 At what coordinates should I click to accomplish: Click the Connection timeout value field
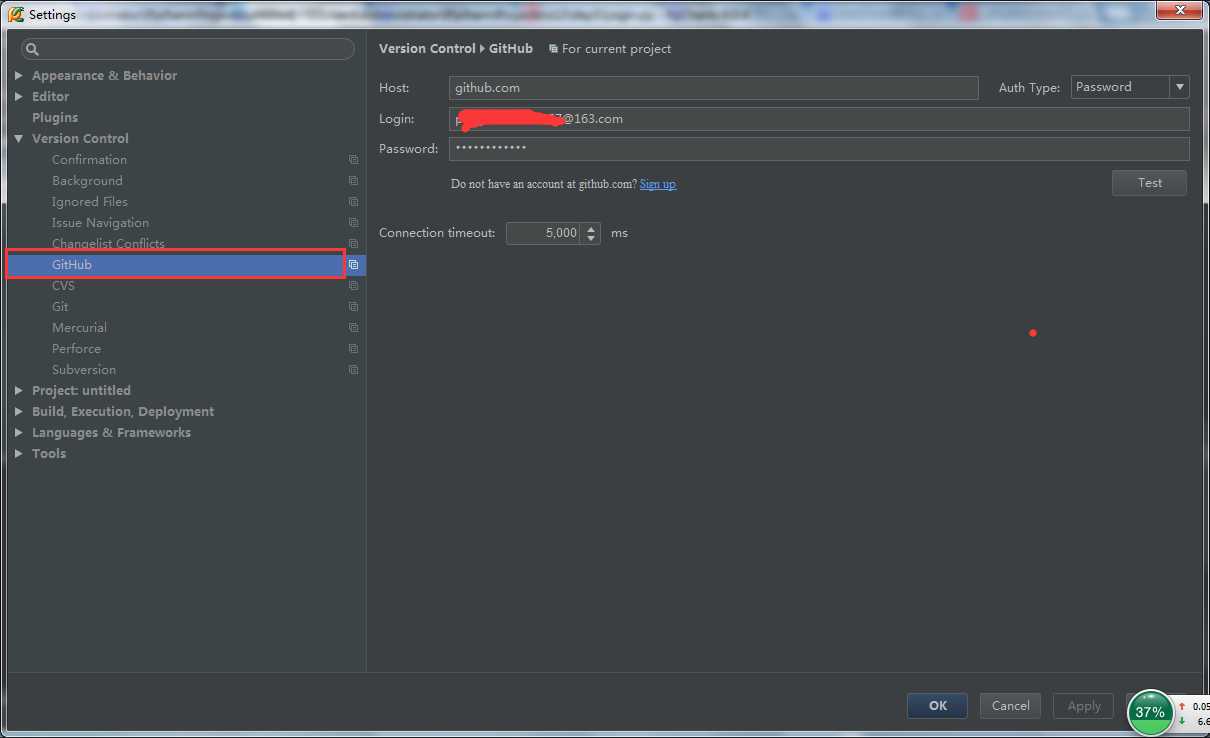pos(544,233)
